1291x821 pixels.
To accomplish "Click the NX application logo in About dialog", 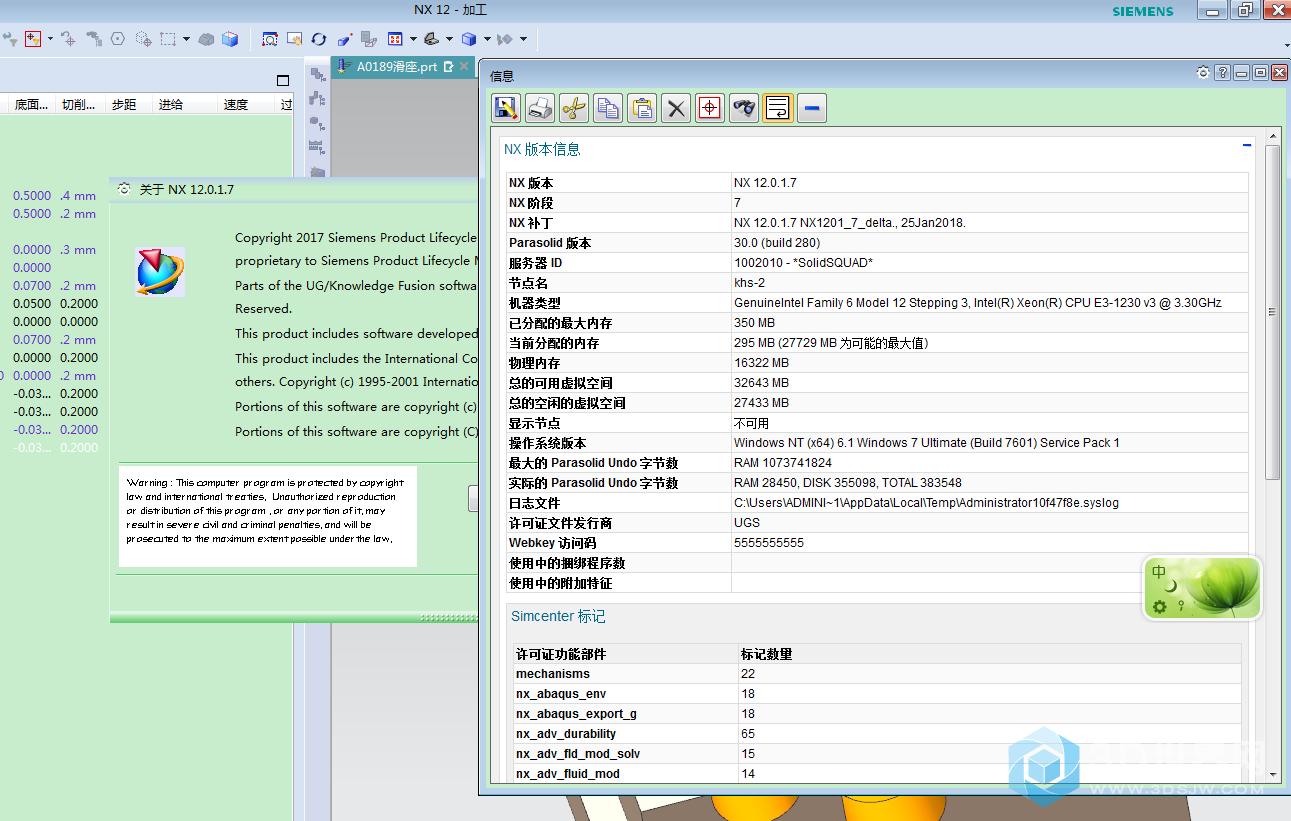I will [160, 272].
